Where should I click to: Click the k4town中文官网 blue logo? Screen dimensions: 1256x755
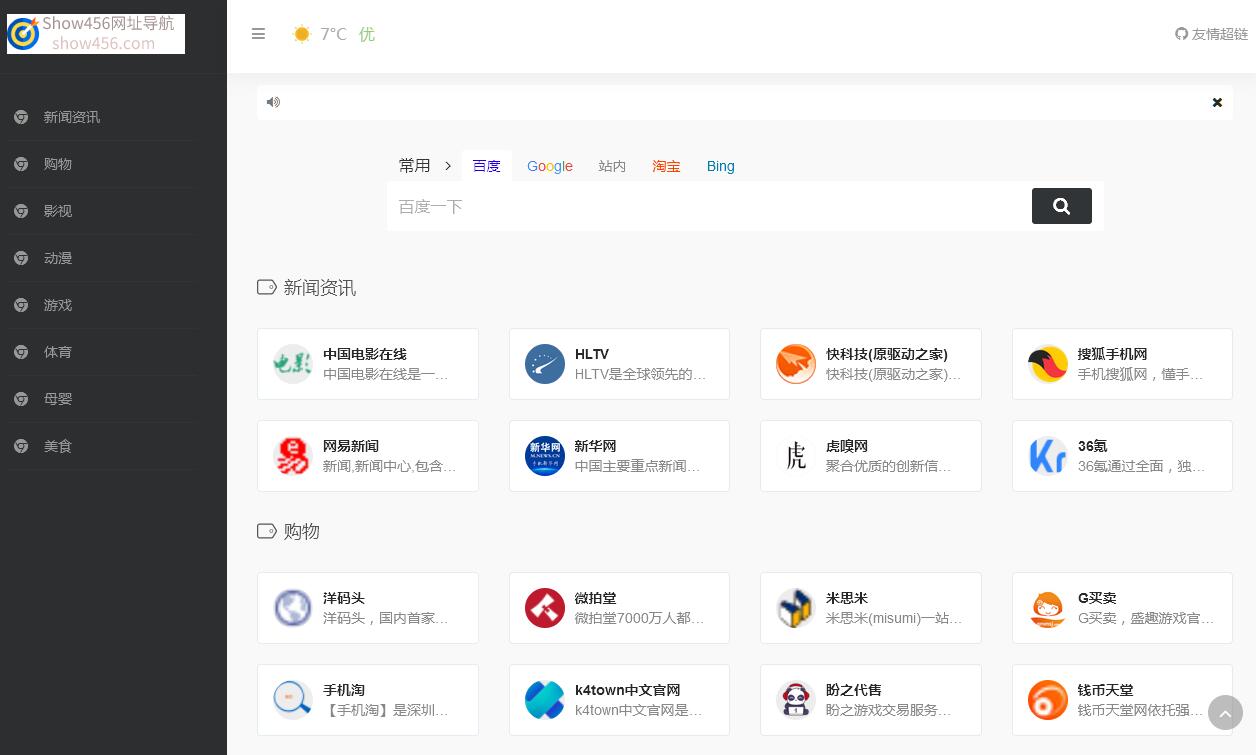point(545,700)
